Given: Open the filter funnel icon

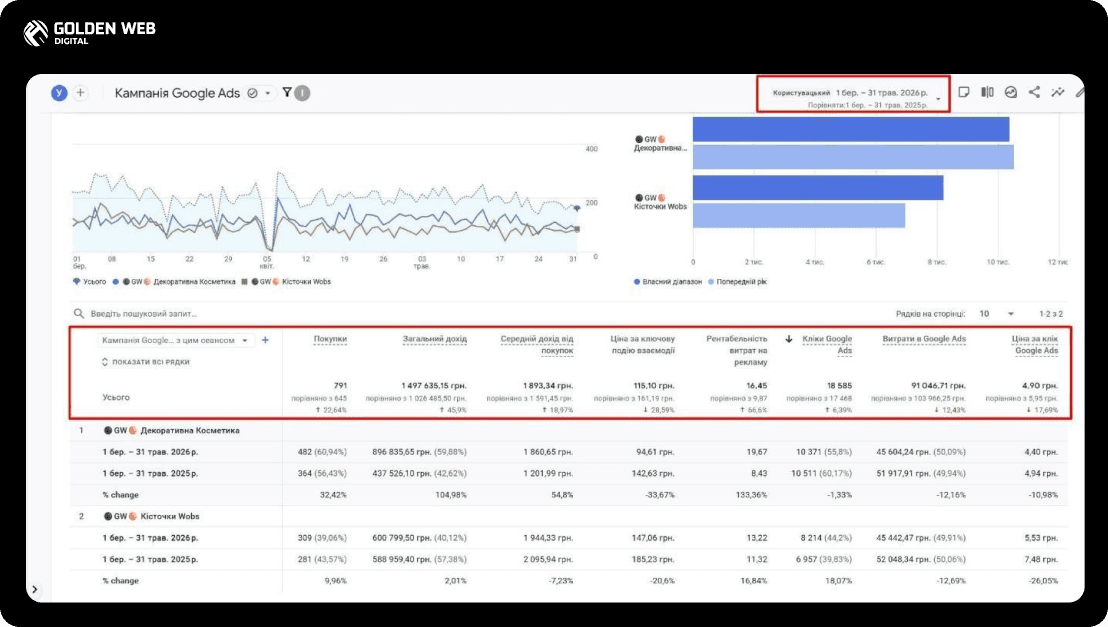Looking at the screenshot, I should (x=287, y=93).
